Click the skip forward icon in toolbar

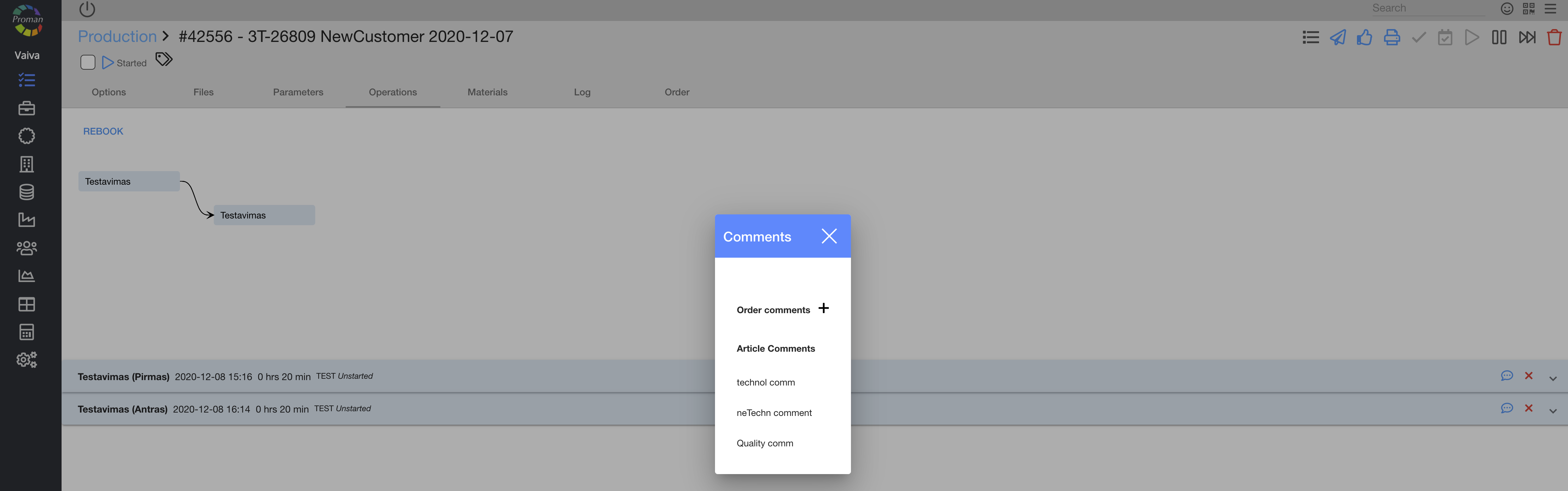1527,38
